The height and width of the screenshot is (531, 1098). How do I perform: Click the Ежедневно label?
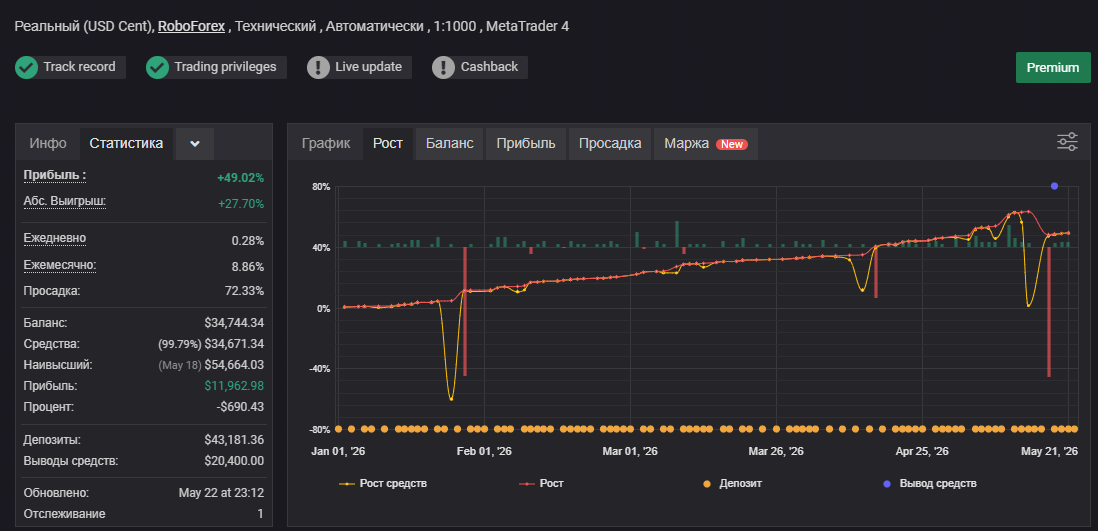click(x=55, y=238)
